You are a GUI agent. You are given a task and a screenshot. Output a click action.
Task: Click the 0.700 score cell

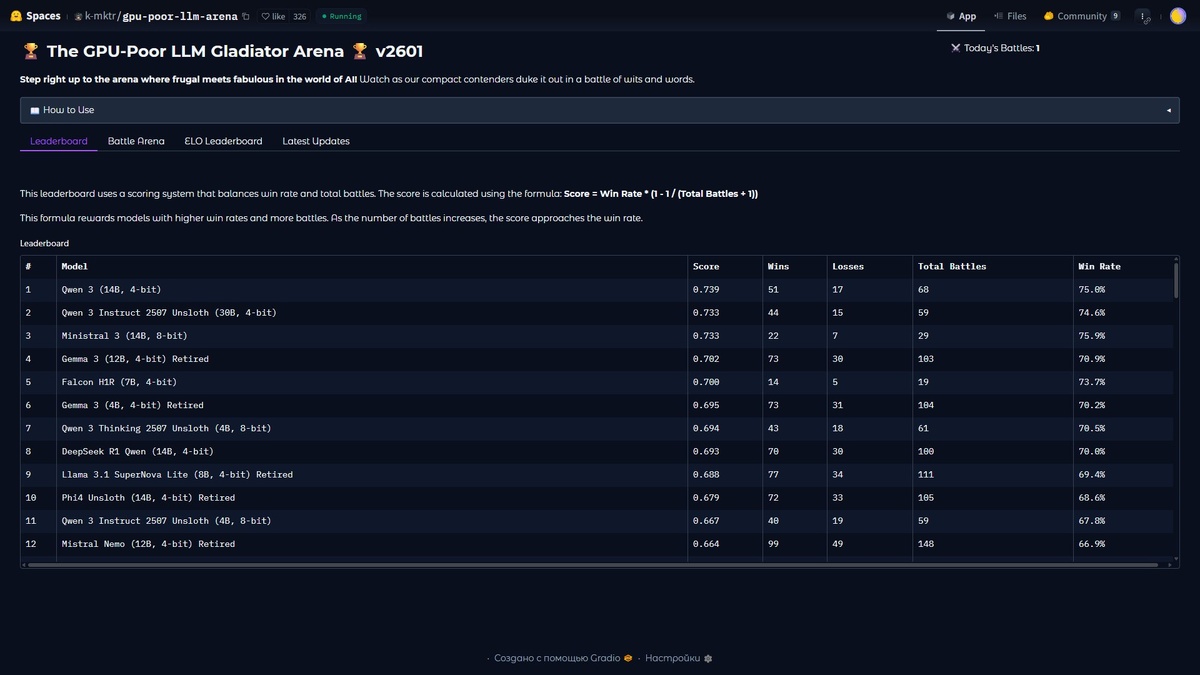pos(724,382)
